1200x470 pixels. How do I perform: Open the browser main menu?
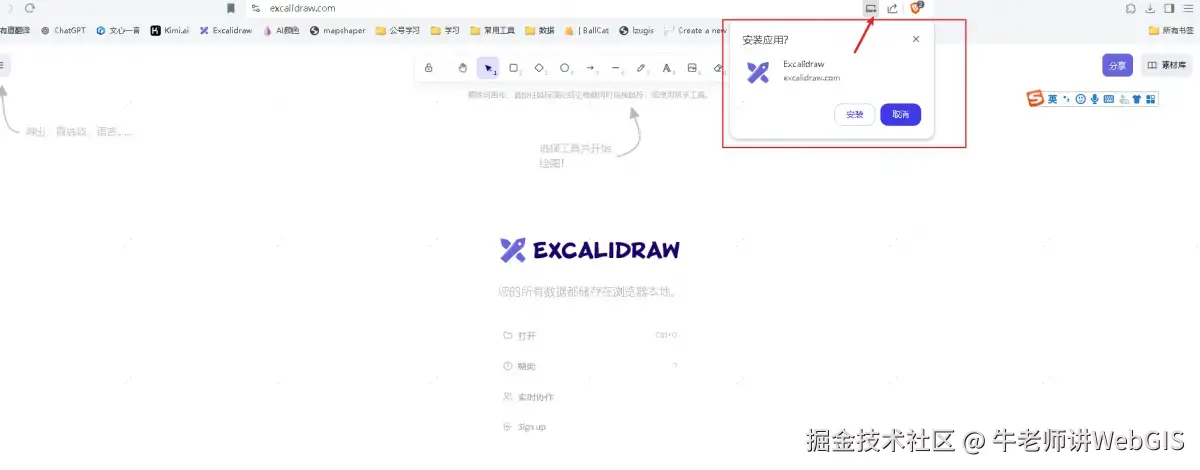pyautogui.click(x=1189, y=8)
